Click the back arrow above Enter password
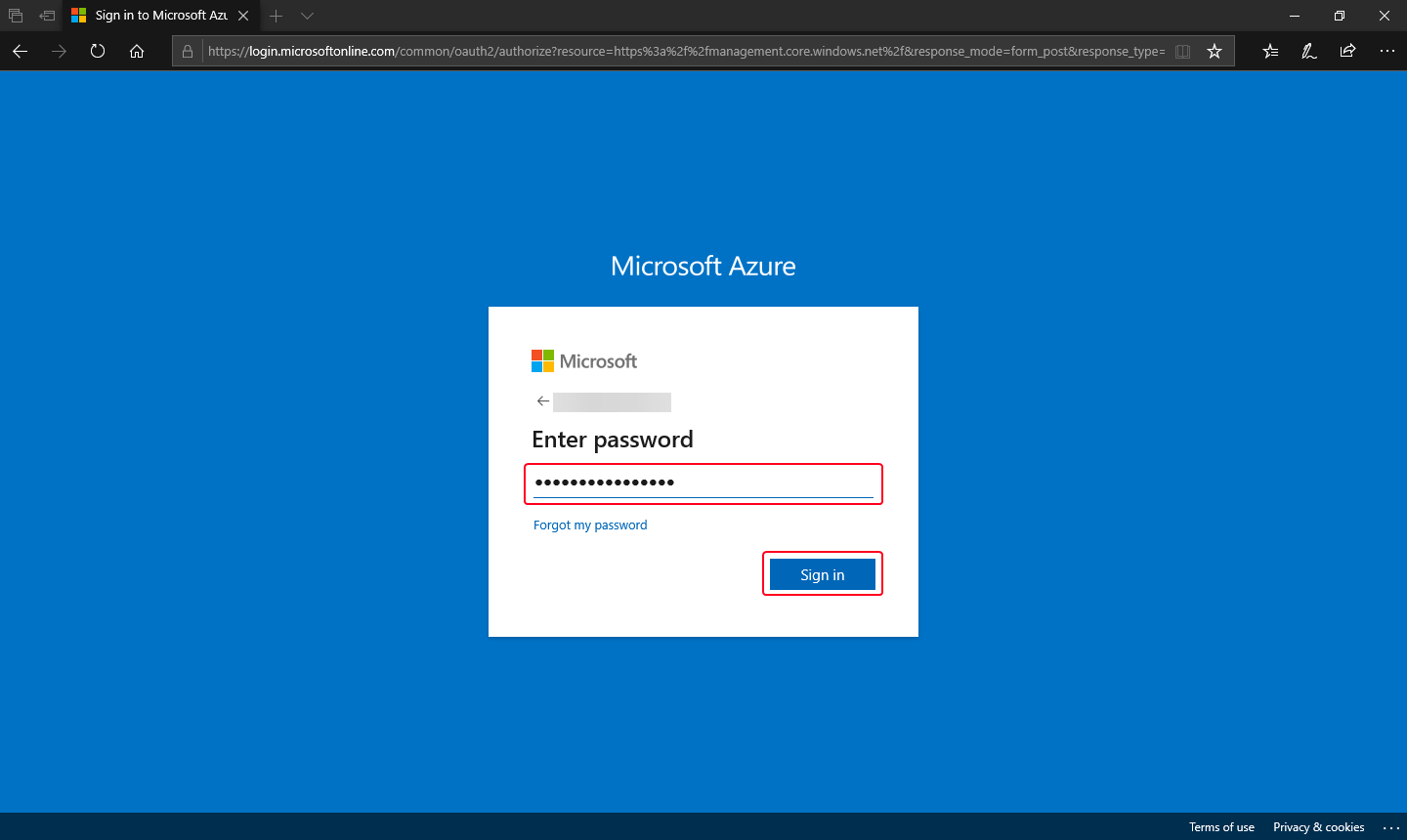The height and width of the screenshot is (840, 1407). [x=543, y=400]
